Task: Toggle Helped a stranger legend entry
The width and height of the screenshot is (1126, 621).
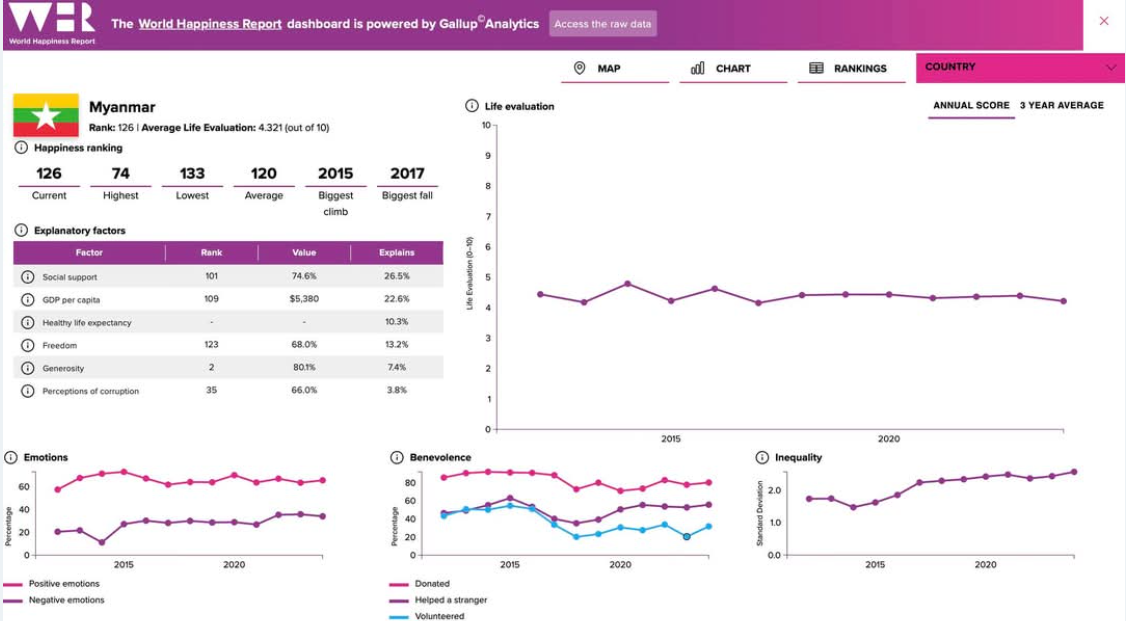Action: 439,600
